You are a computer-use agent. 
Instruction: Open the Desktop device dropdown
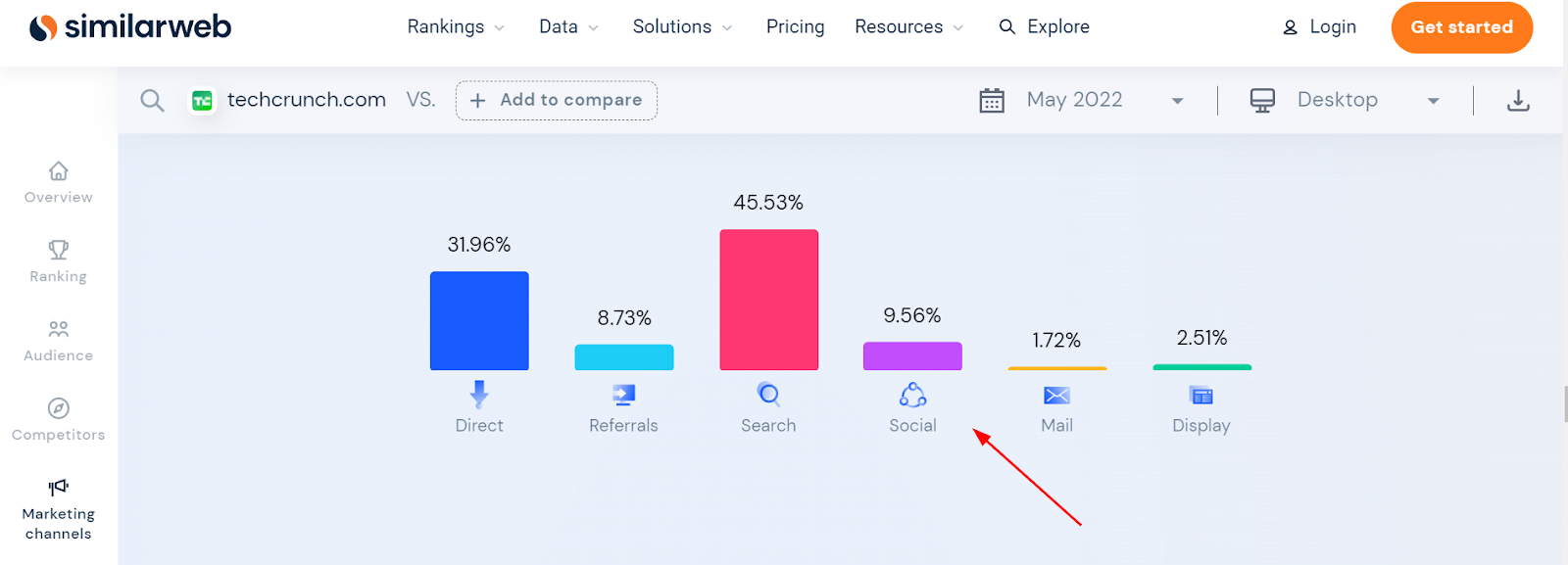[1344, 100]
